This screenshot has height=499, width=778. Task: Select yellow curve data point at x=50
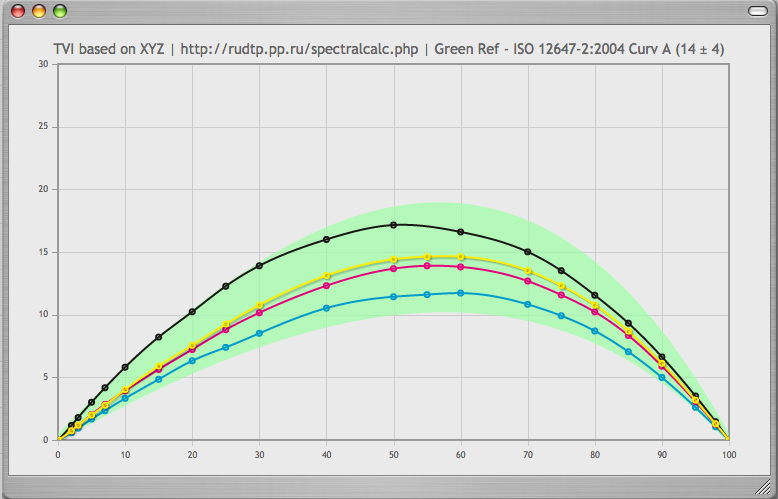[x=393, y=259]
